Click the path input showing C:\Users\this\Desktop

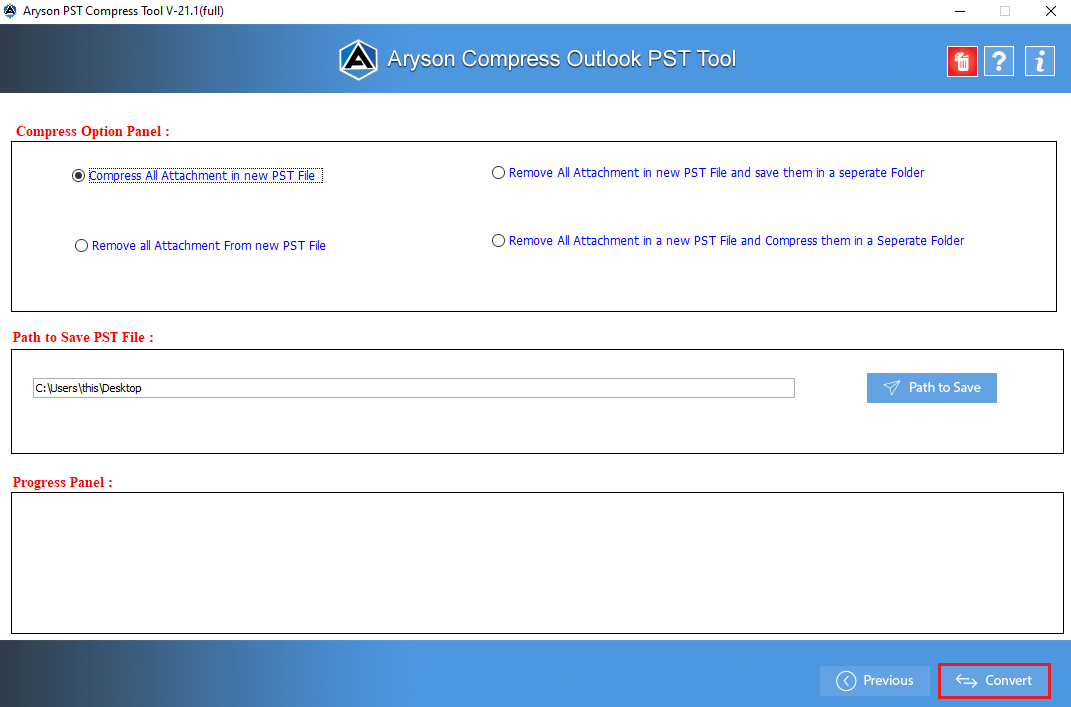(414, 388)
